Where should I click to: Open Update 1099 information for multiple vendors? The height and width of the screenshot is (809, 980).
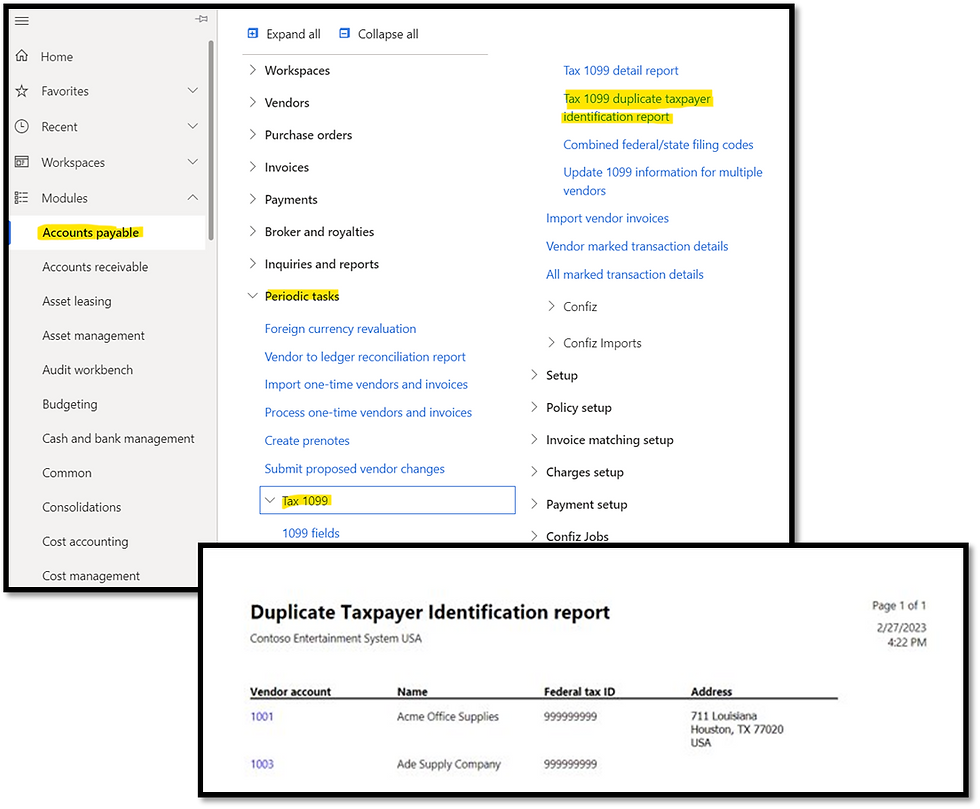click(x=662, y=181)
